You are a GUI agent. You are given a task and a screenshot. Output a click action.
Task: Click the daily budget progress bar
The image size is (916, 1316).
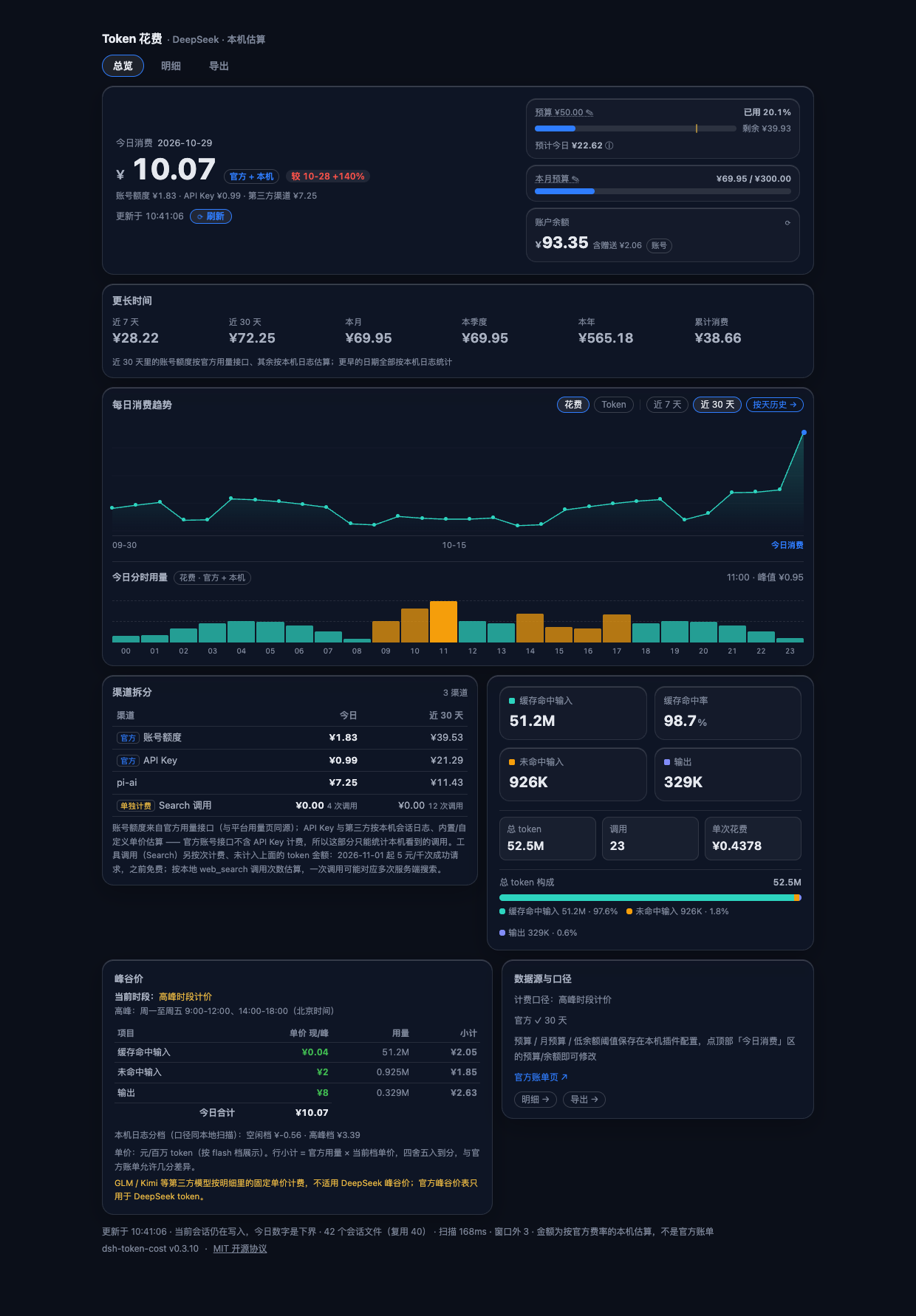click(x=635, y=128)
